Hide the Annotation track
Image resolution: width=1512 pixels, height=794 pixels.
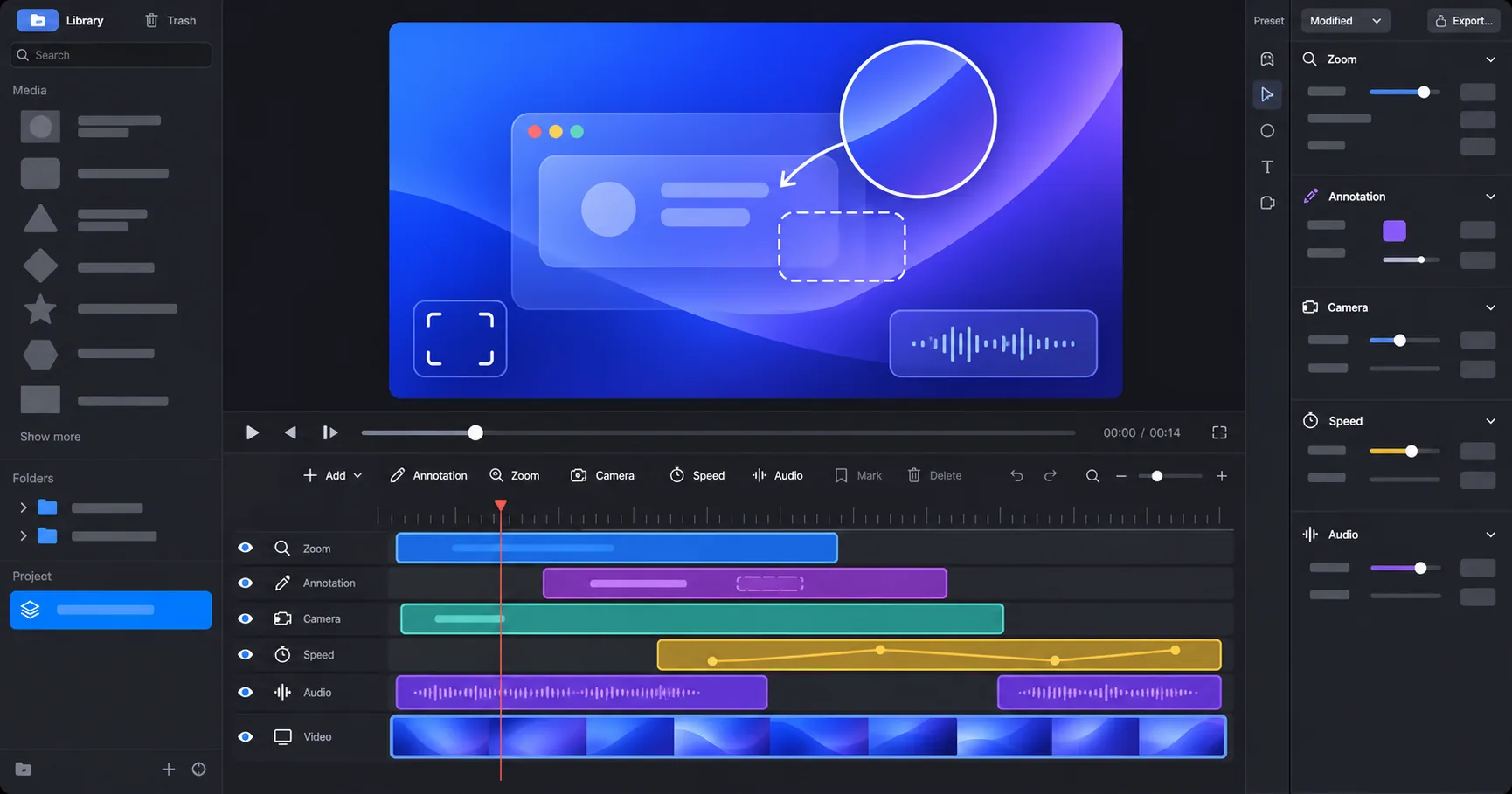246,583
